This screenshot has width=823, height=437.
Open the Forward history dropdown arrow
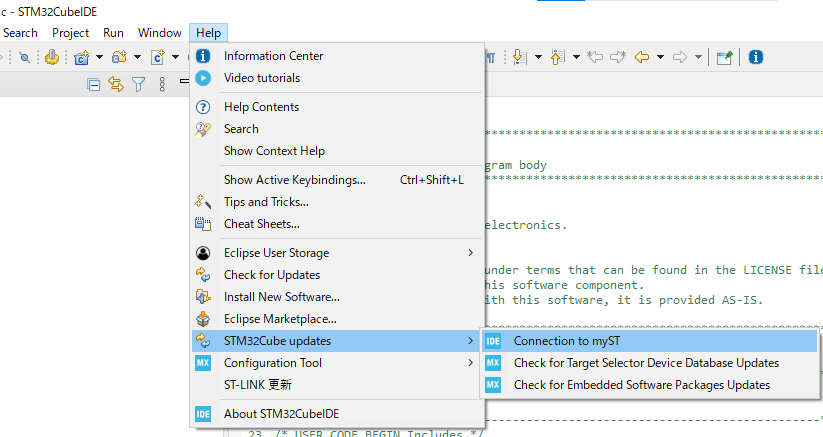(698, 57)
